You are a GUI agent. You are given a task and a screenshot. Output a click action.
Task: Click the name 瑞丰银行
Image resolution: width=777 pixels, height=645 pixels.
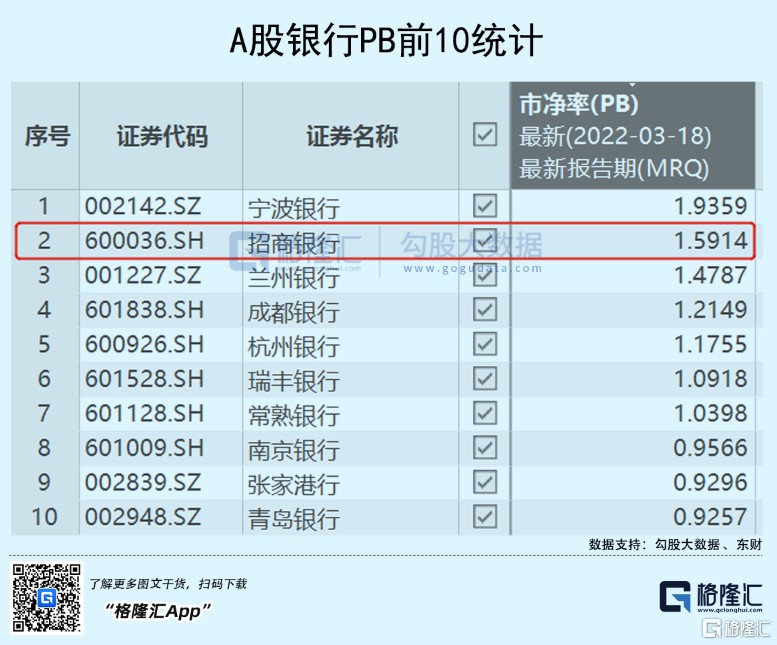tap(293, 381)
